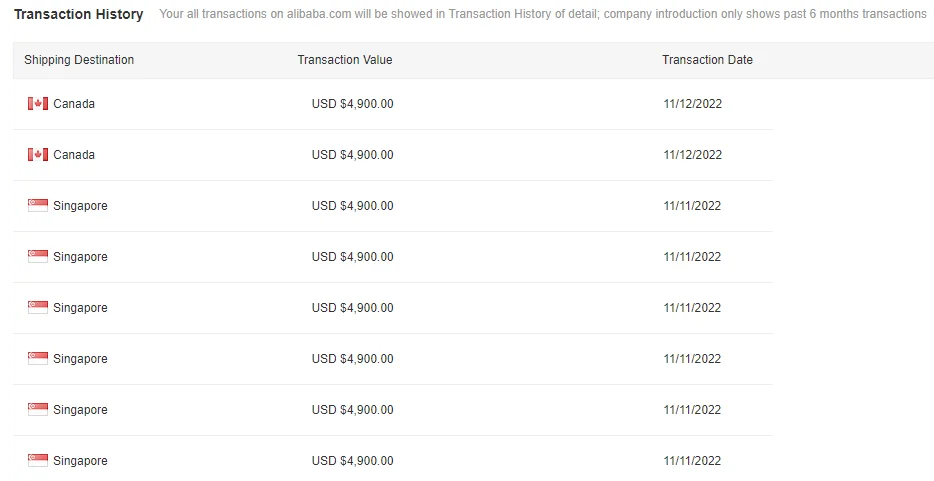Click the fourth Singapore flag icon
This screenshot has width=934, height=481.
pos(38,358)
